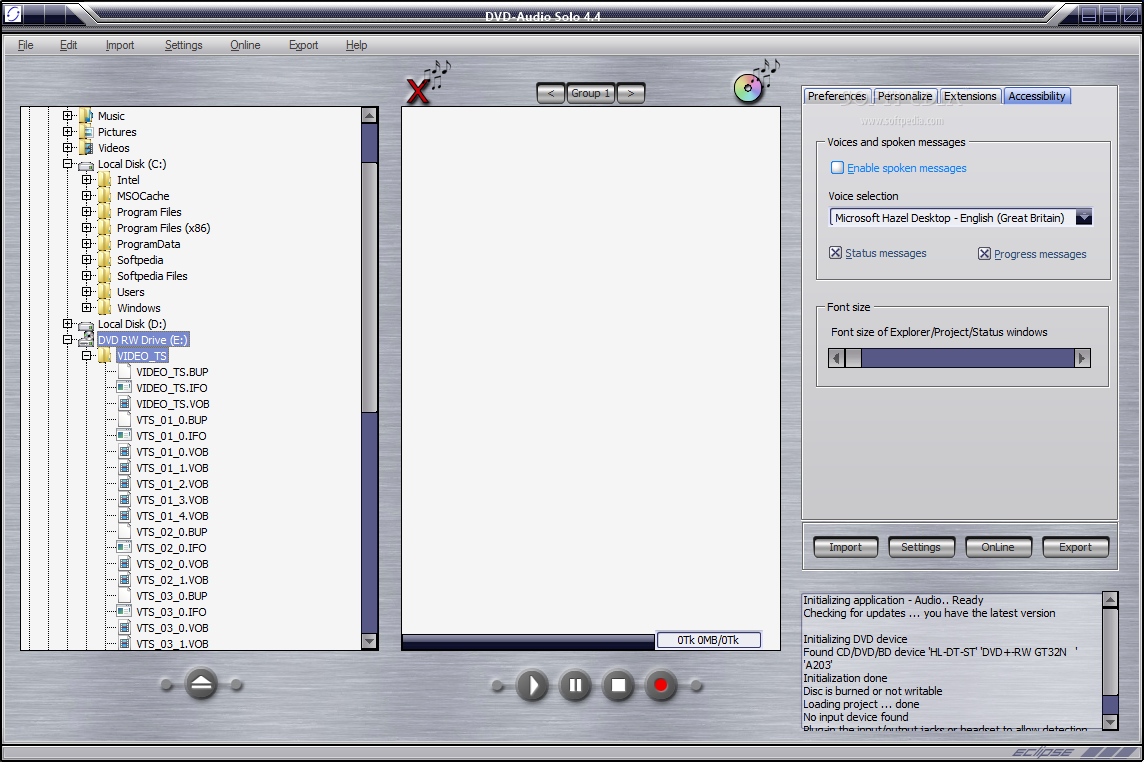Click the Local Disk (D:) drive icon

[x=86, y=325]
